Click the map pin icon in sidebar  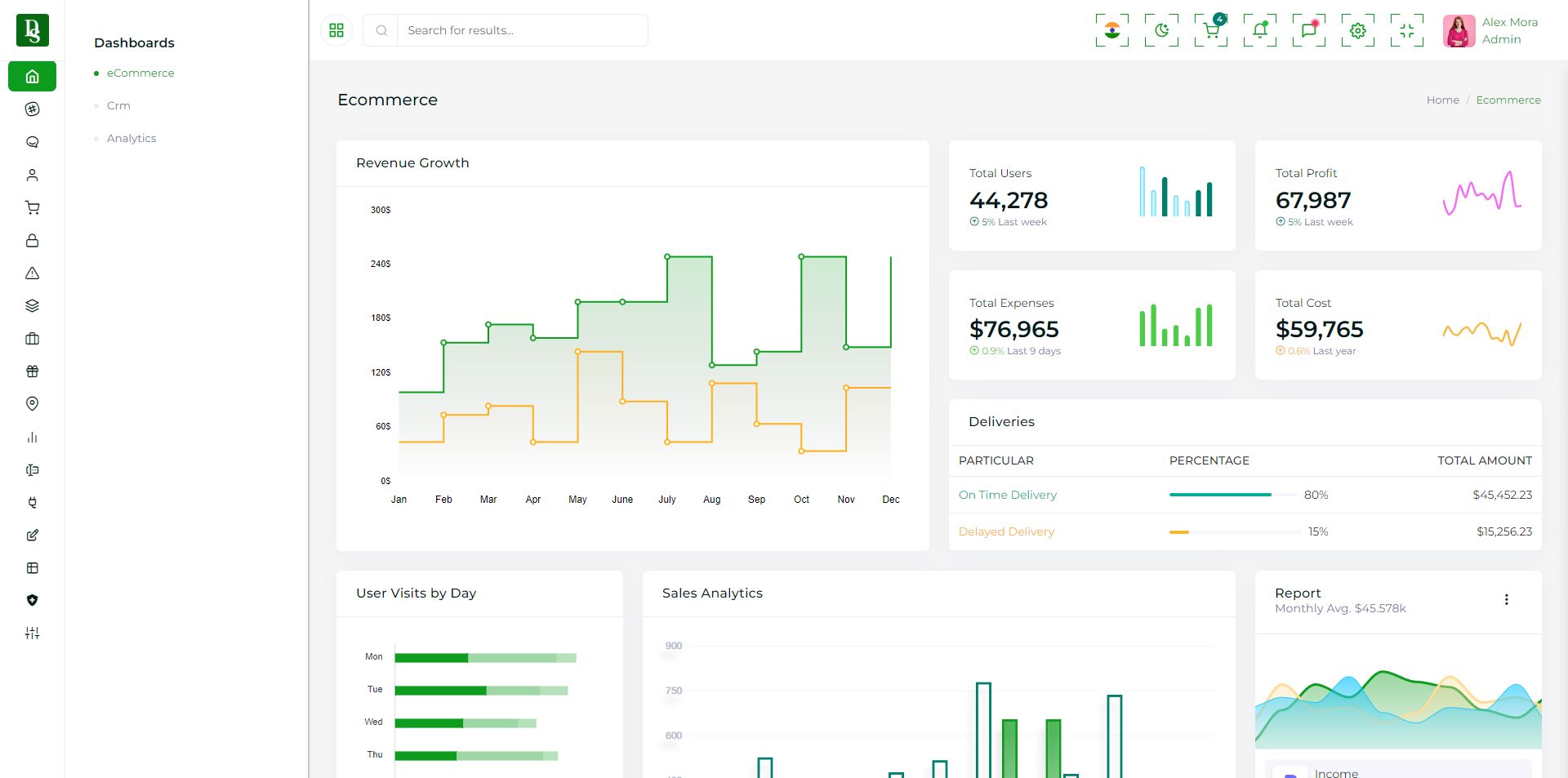click(x=33, y=404)
